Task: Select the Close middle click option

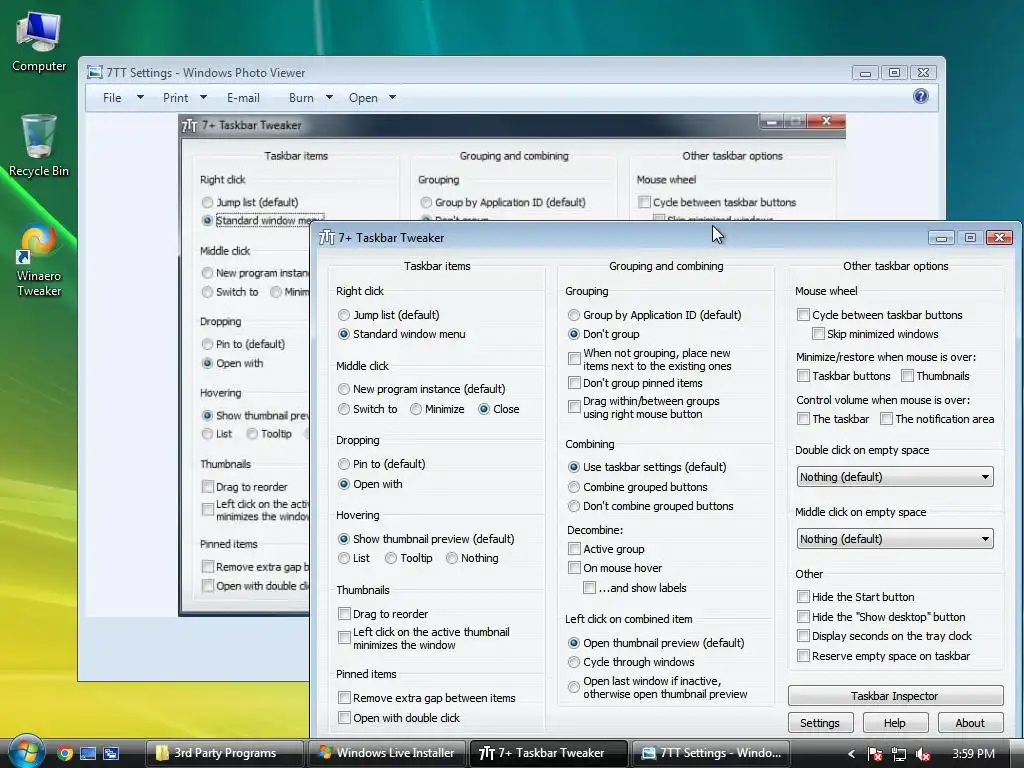Action: click(498, 409)
